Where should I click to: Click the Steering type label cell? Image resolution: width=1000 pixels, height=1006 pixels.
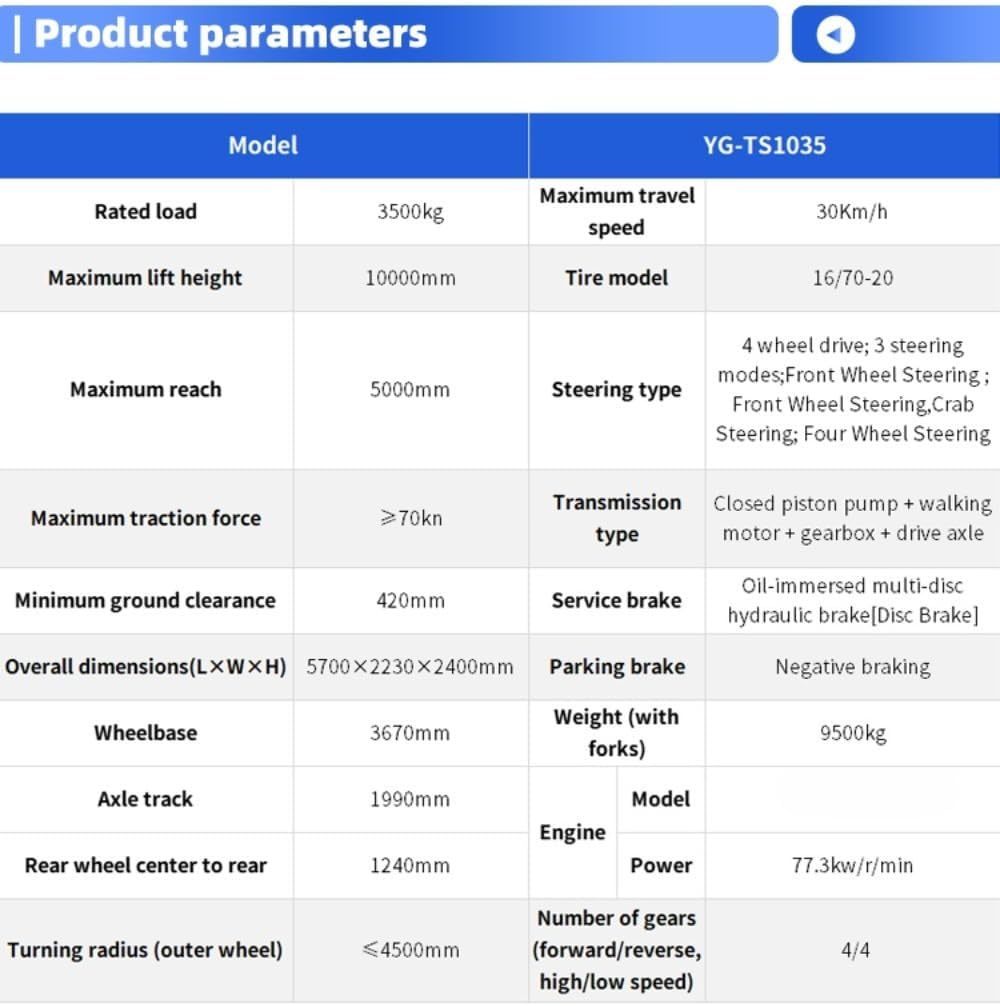pyautogui.click(x=616, y=390)
